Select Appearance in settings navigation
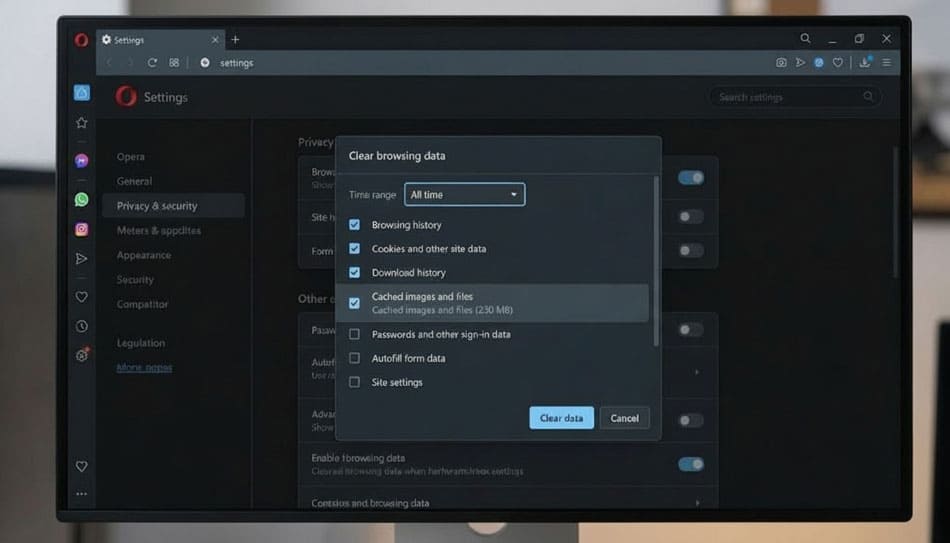This screenshot has height=543, width=950. click(x=143, y=255)
